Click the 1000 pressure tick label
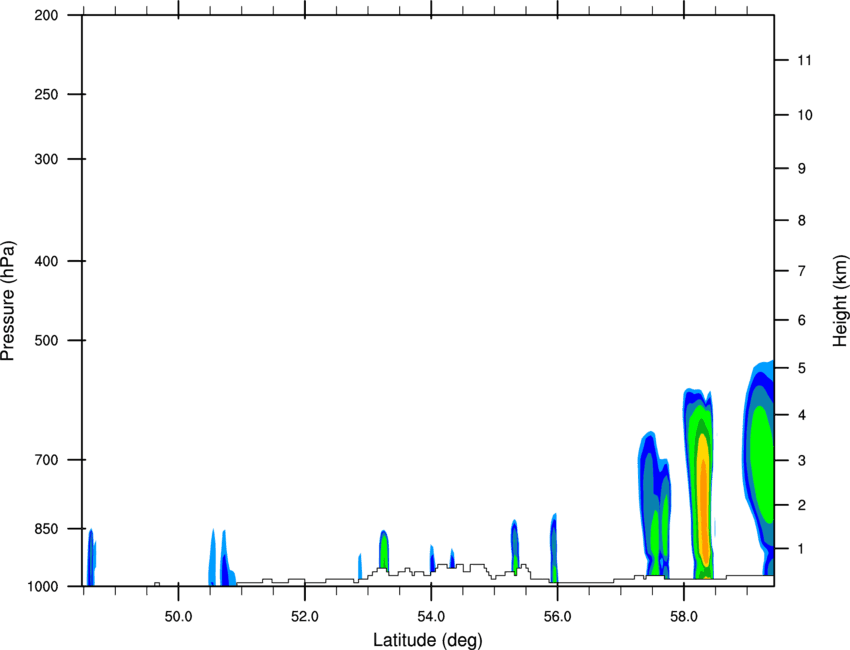The image size is (850, 650). tap(43, 587)
